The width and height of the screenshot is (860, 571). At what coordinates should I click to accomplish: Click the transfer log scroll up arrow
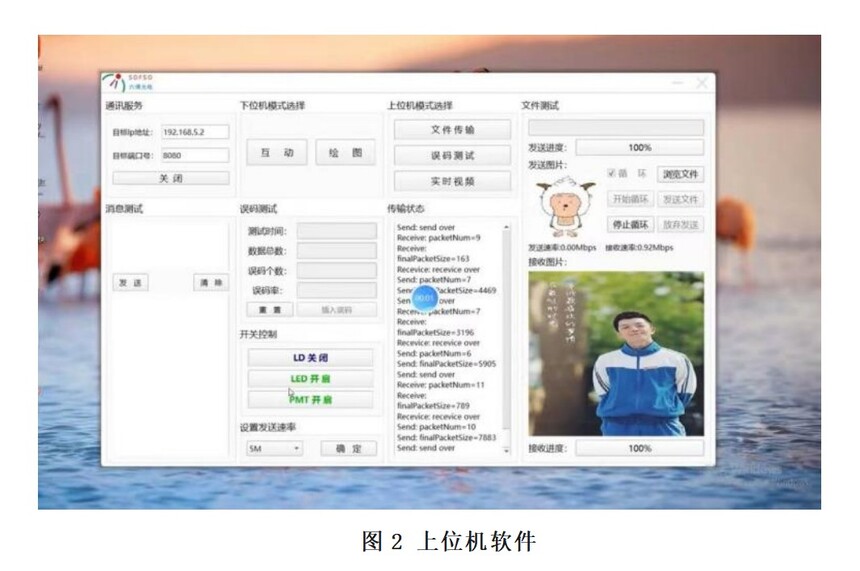[x=506, y=227]
